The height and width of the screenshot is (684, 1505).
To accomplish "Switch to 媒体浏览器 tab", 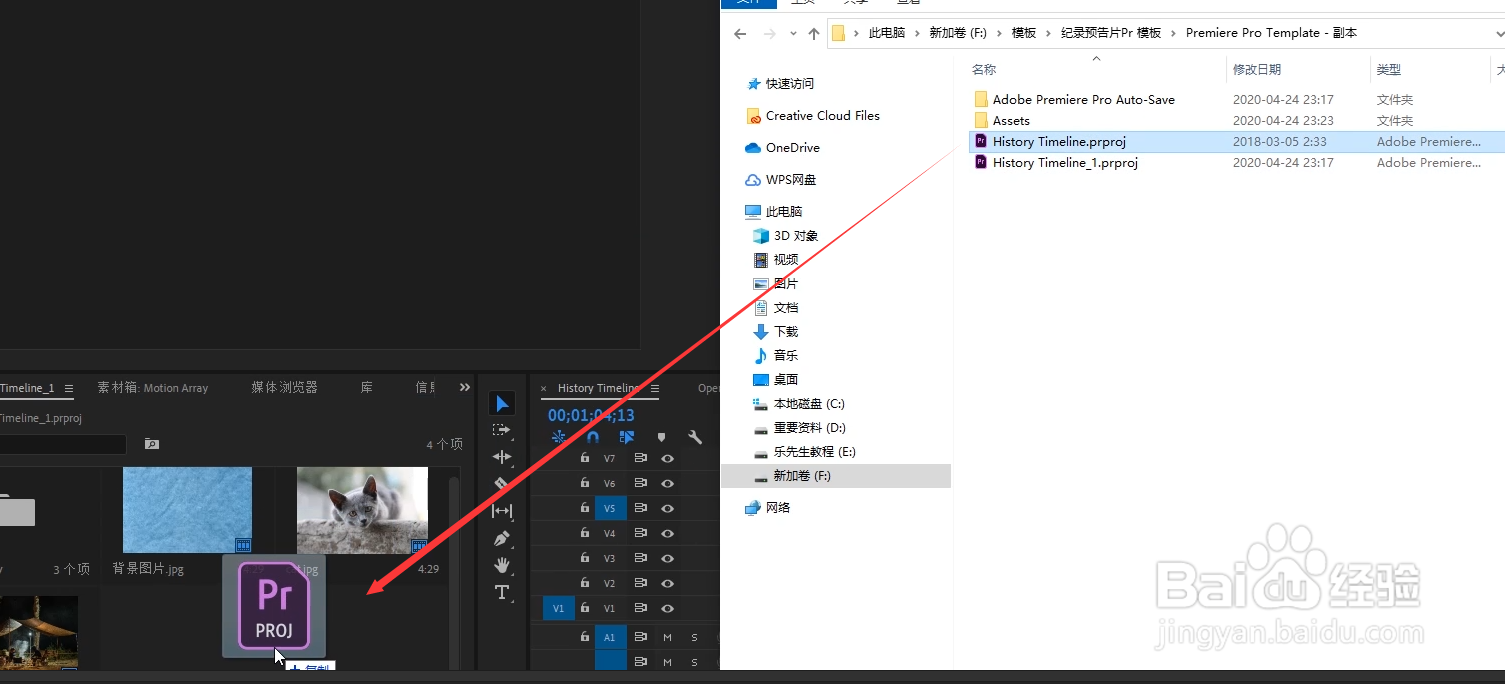I will point(284,388).
